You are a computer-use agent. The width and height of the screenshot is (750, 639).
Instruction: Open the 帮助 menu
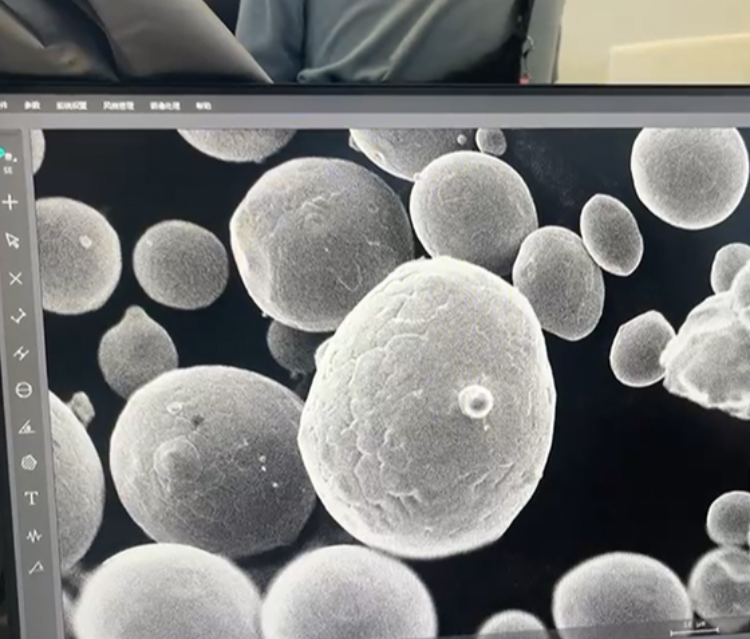[x=203, y=106]
